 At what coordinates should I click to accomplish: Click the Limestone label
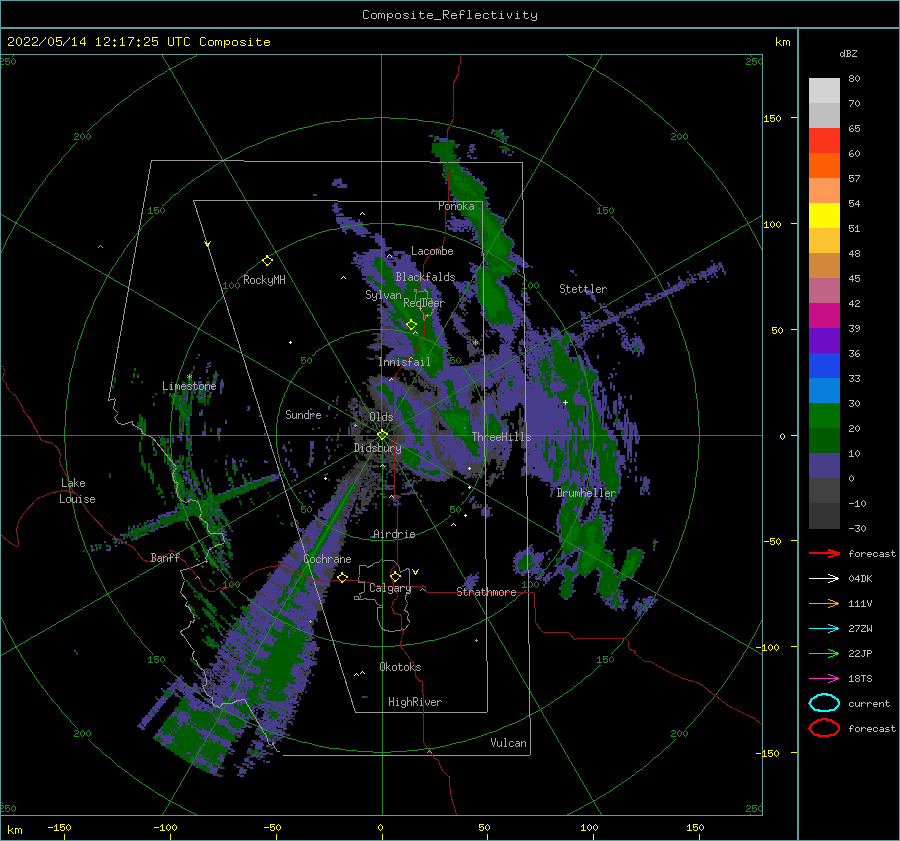[x=189, y=386]
